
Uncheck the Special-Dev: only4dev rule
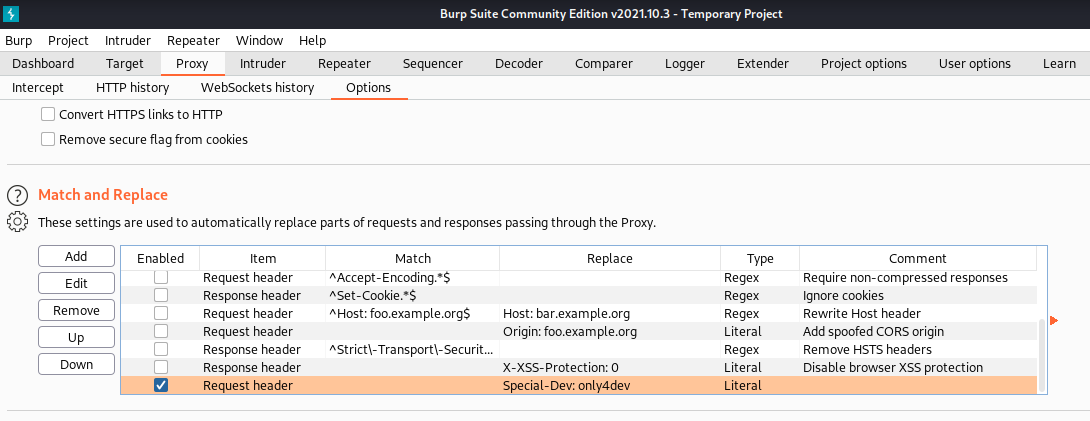[x=160, y=385]
